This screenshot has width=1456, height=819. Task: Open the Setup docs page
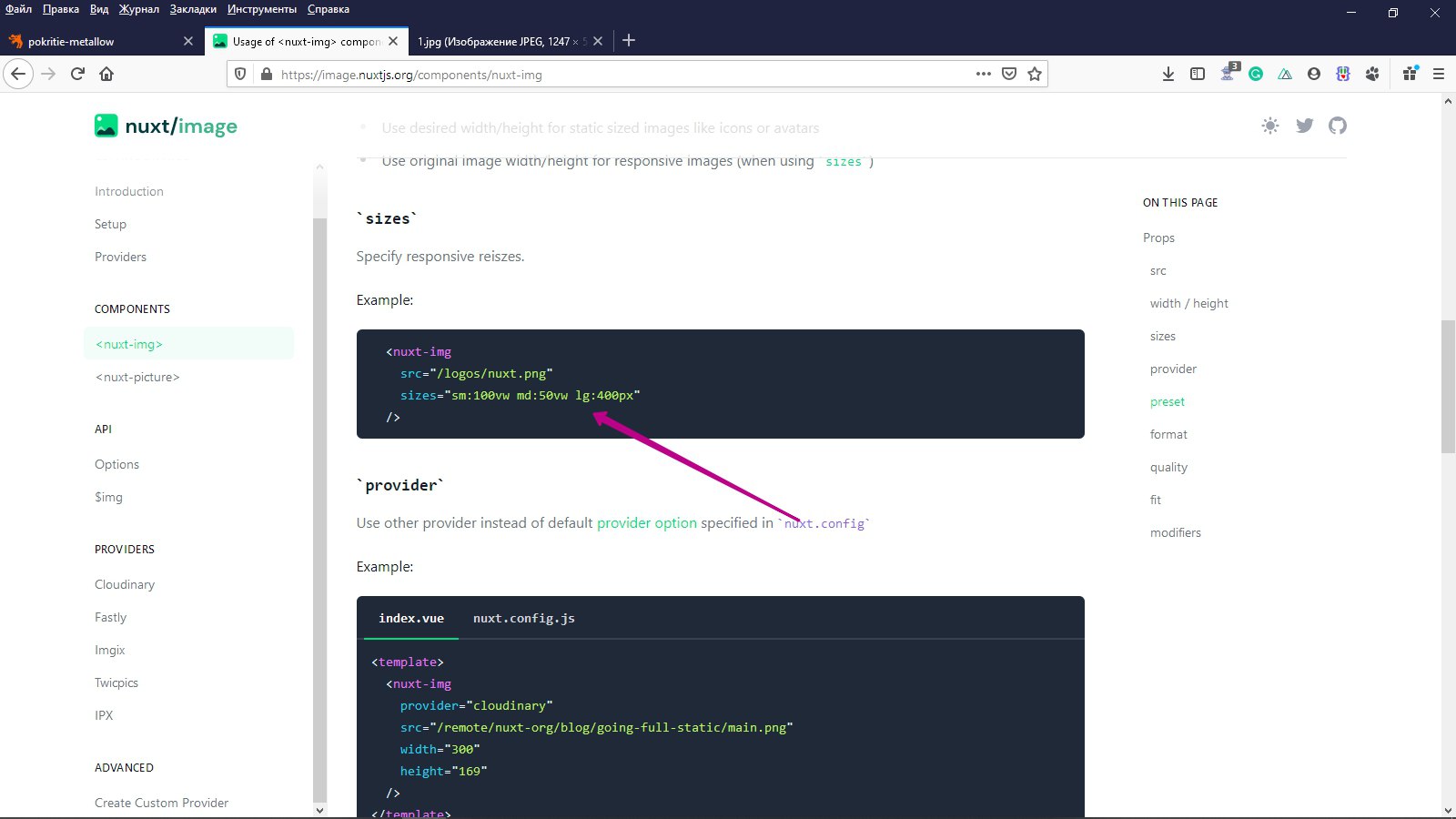pos(110,224)
